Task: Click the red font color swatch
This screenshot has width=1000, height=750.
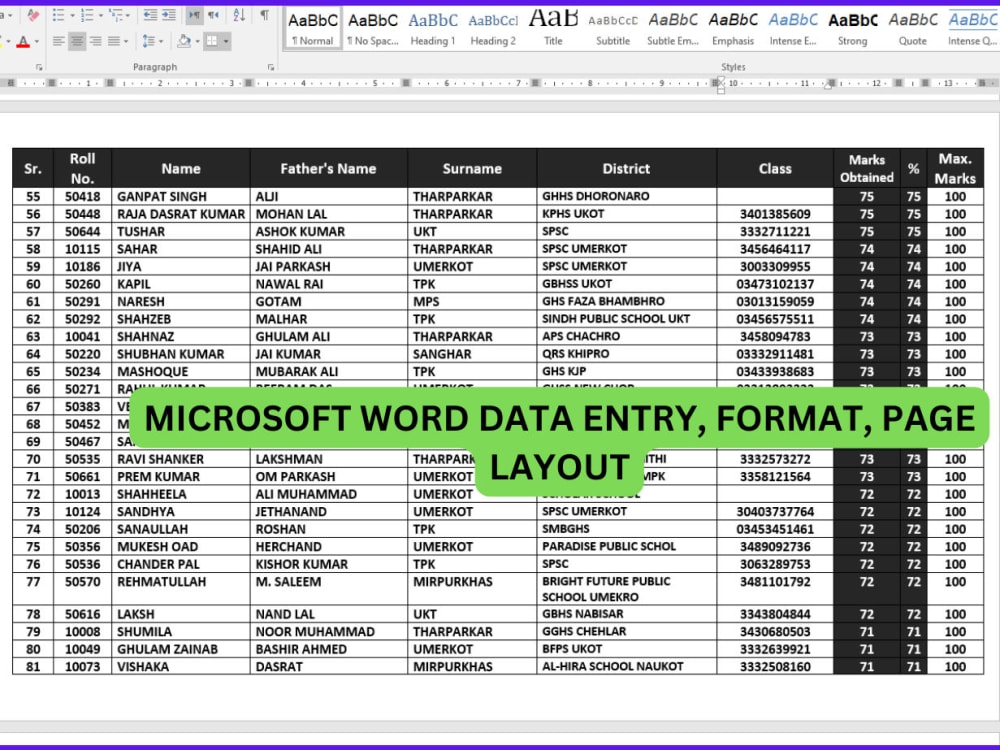Action: coord(23,46)
